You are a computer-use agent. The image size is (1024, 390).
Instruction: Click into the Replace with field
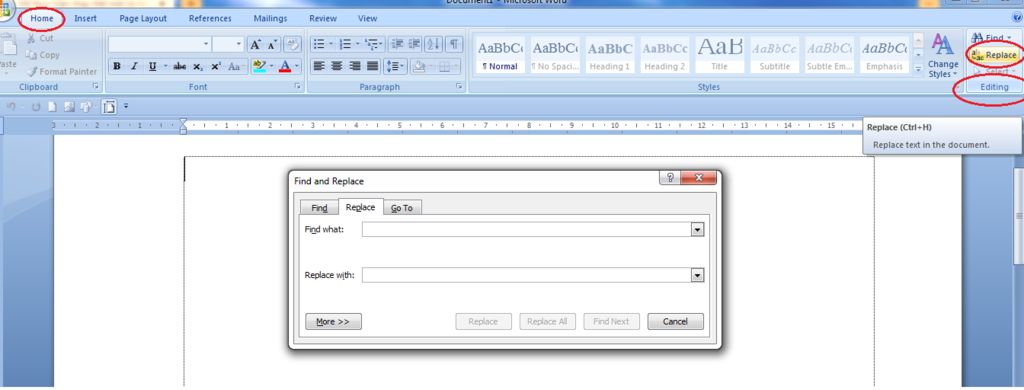pyautogui.click(x=527, y=276)
